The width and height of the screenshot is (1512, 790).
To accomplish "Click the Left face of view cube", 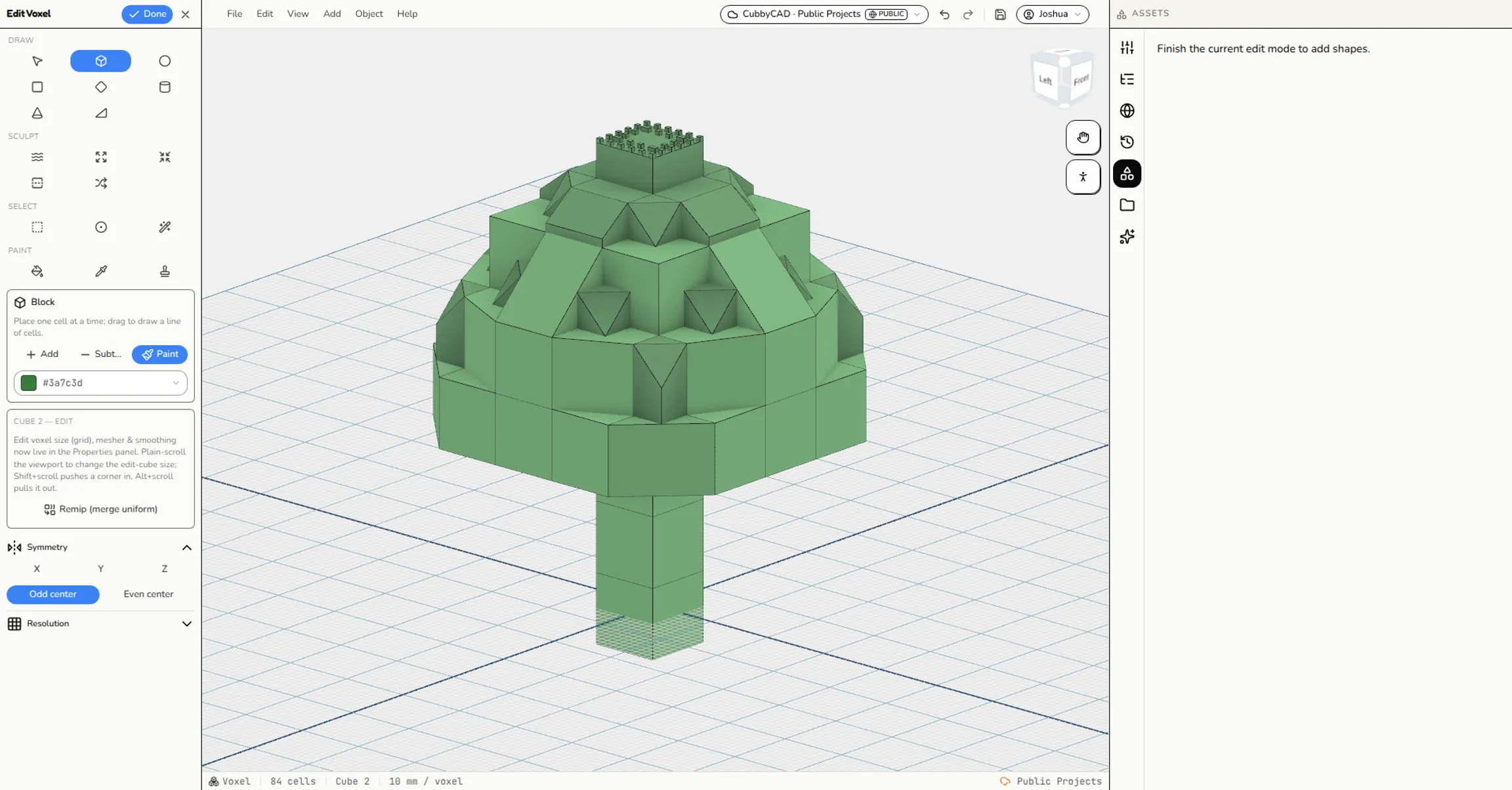I will click(1045, 81).
